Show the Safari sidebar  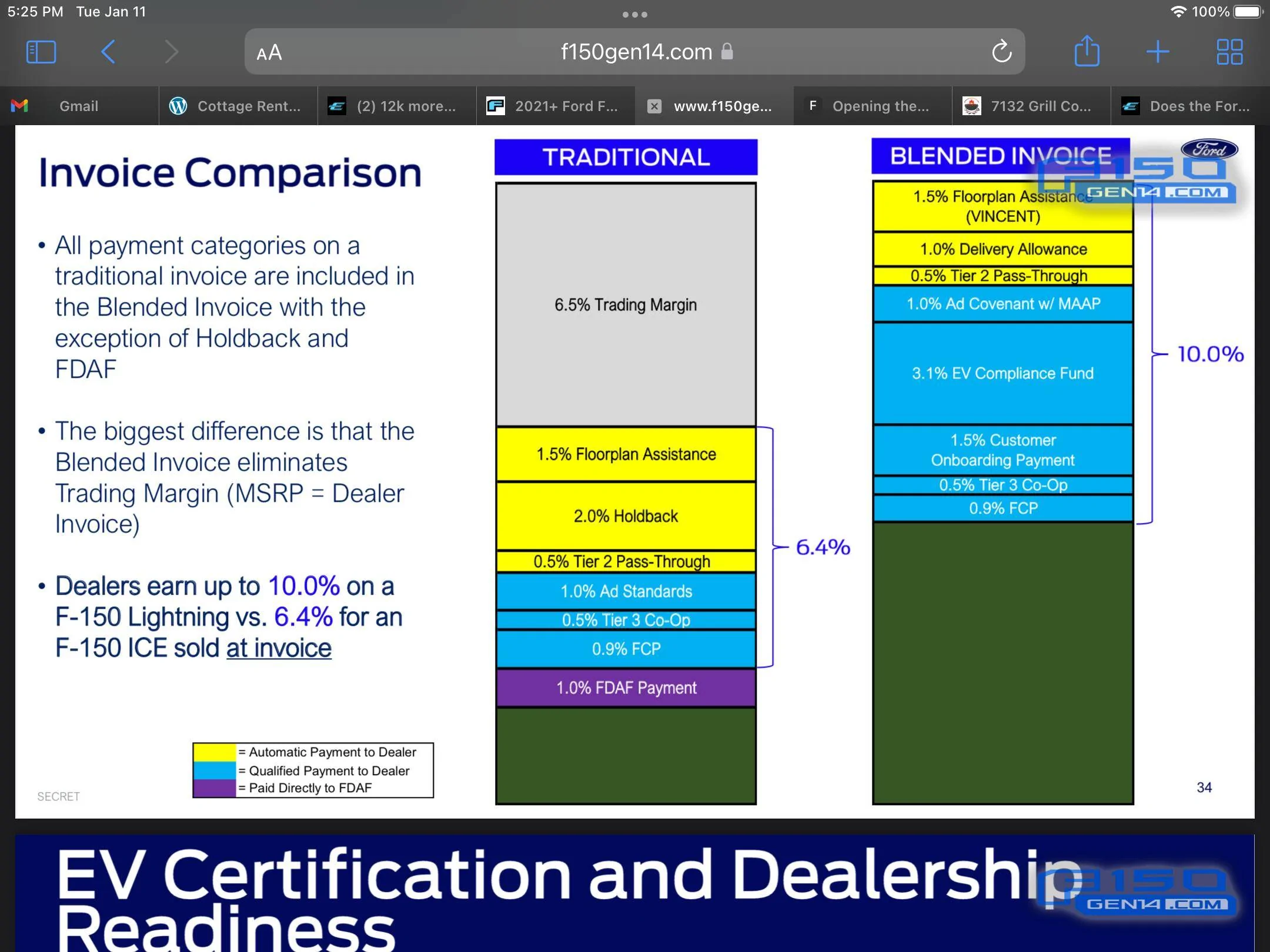coord(41,52)
